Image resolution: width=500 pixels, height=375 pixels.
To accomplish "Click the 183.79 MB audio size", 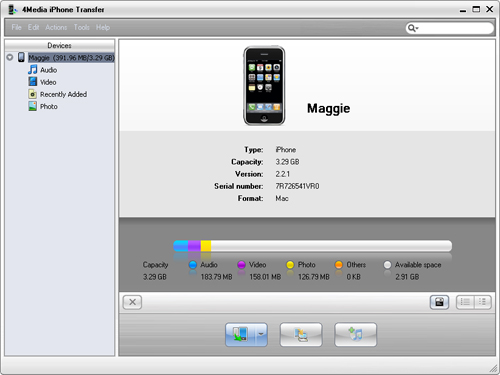I will pyautogui.click(x=216, y=277).
